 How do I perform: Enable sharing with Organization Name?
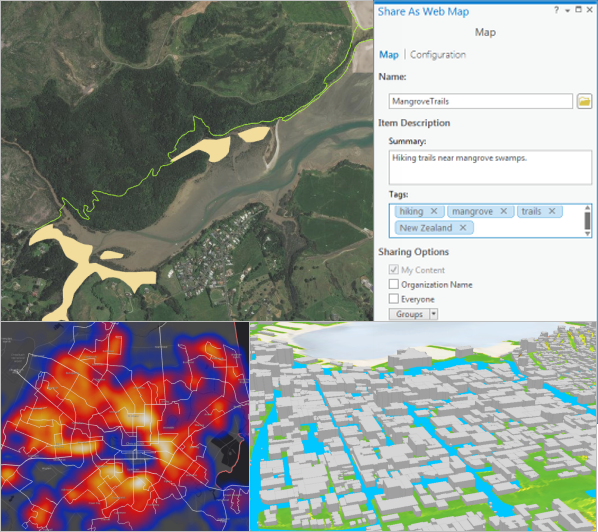click(x=394, y=284)
